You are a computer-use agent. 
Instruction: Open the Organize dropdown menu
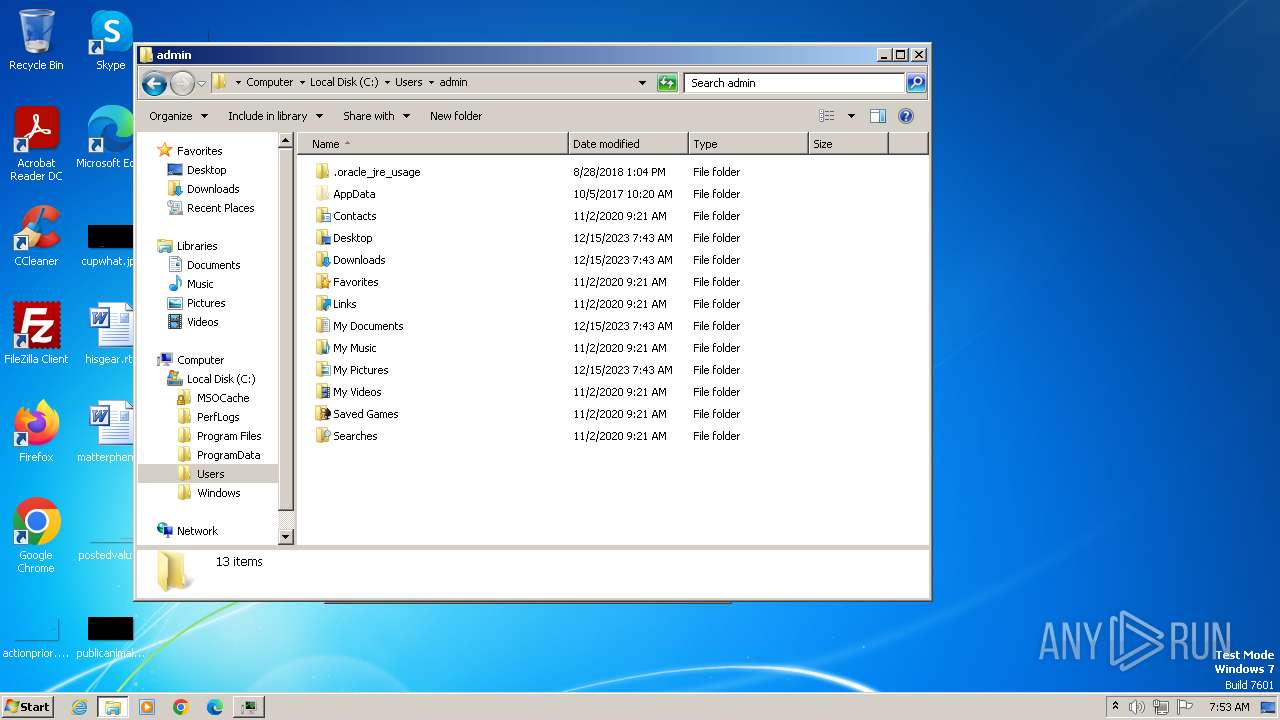tap(178, 116)
